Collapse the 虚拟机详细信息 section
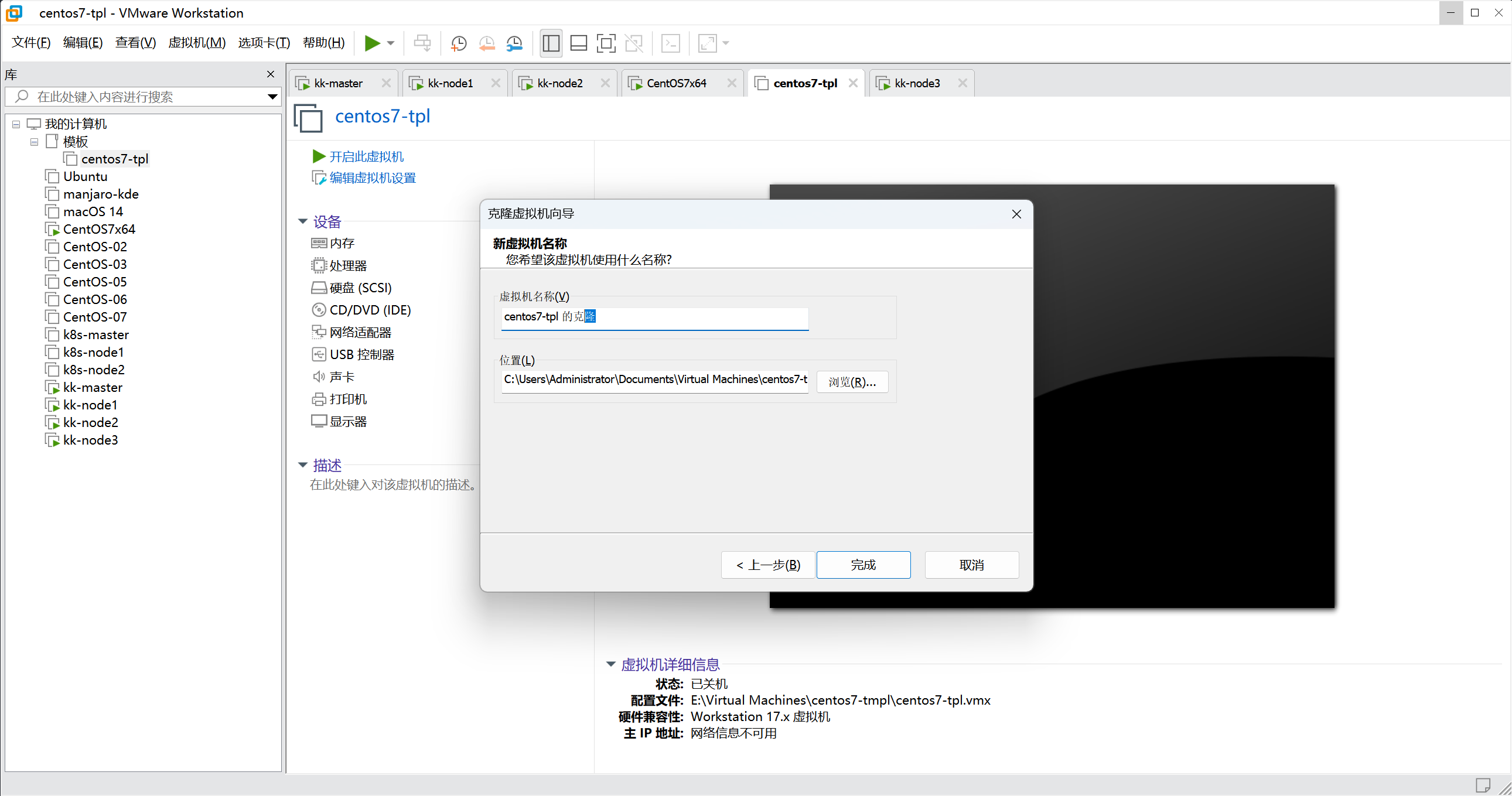The image size is (1512, 796). (610, 665)
